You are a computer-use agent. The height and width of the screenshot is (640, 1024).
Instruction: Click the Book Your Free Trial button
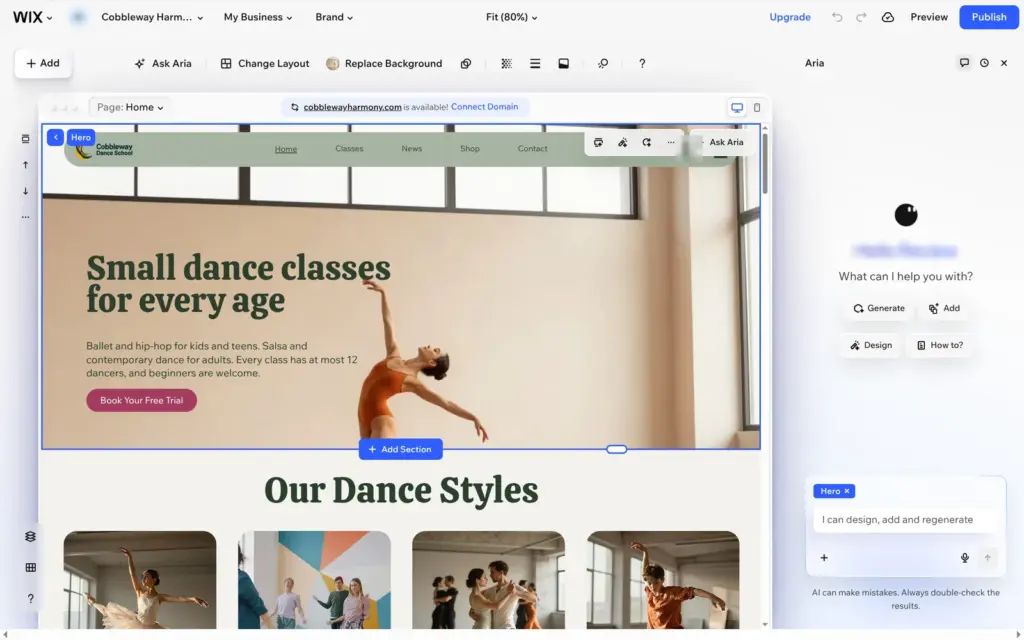pos(142,400)
